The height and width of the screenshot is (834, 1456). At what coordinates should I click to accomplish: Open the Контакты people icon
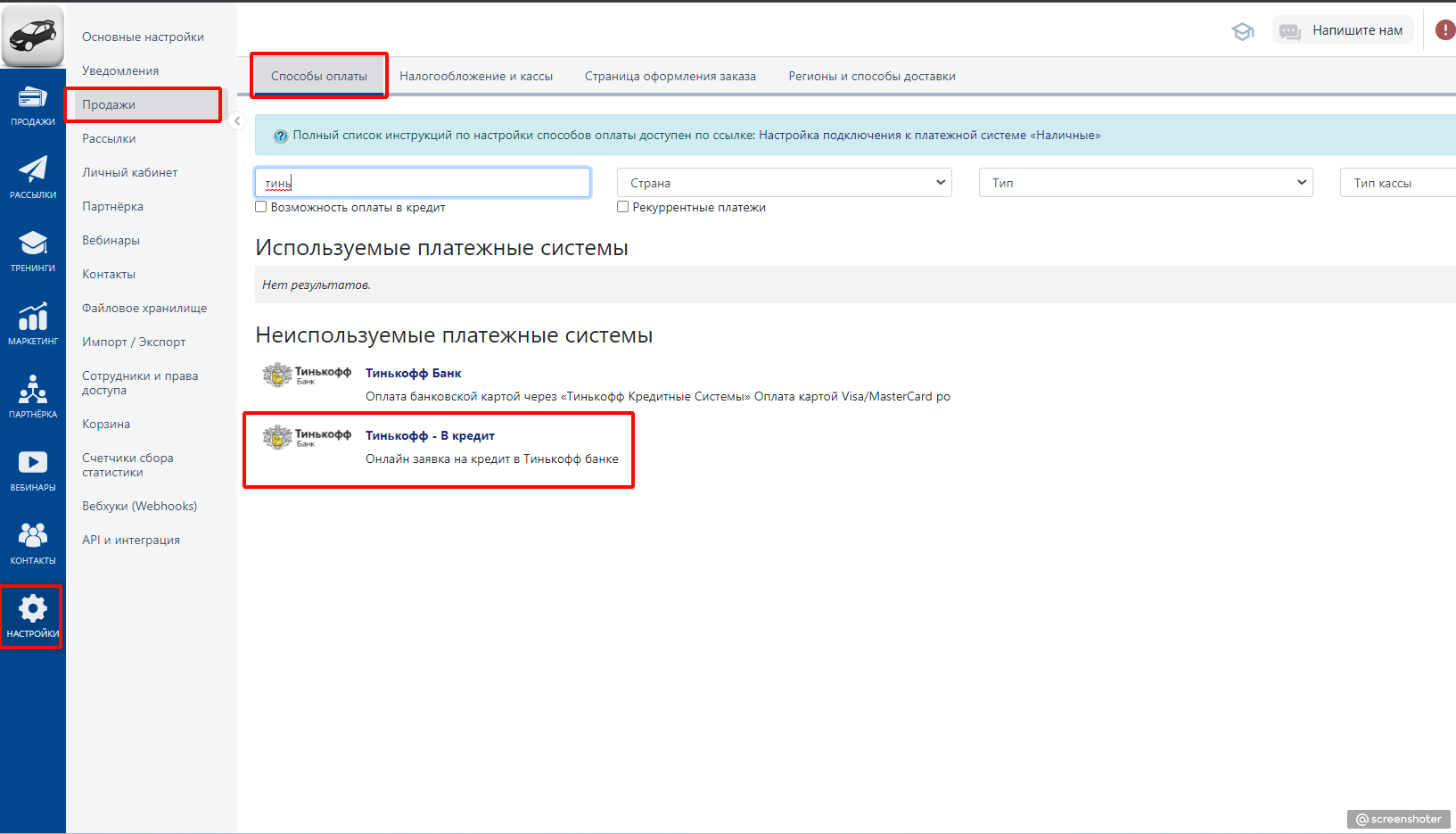pyautogui.click(x=32, y=542)
